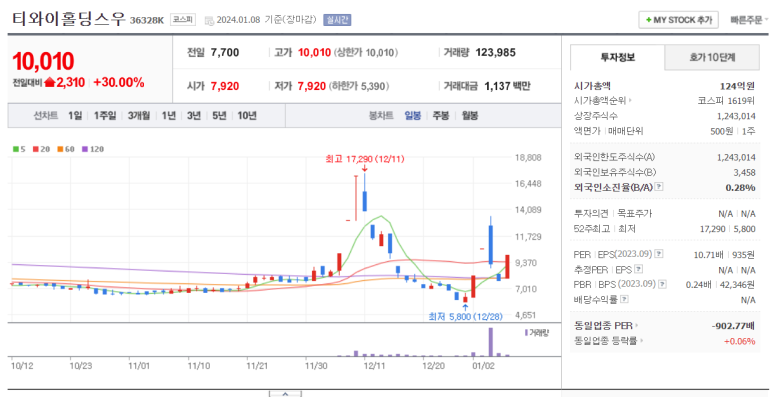
Task: Click the 거래량 value 123,985
Action: click(x=495, y=52)
